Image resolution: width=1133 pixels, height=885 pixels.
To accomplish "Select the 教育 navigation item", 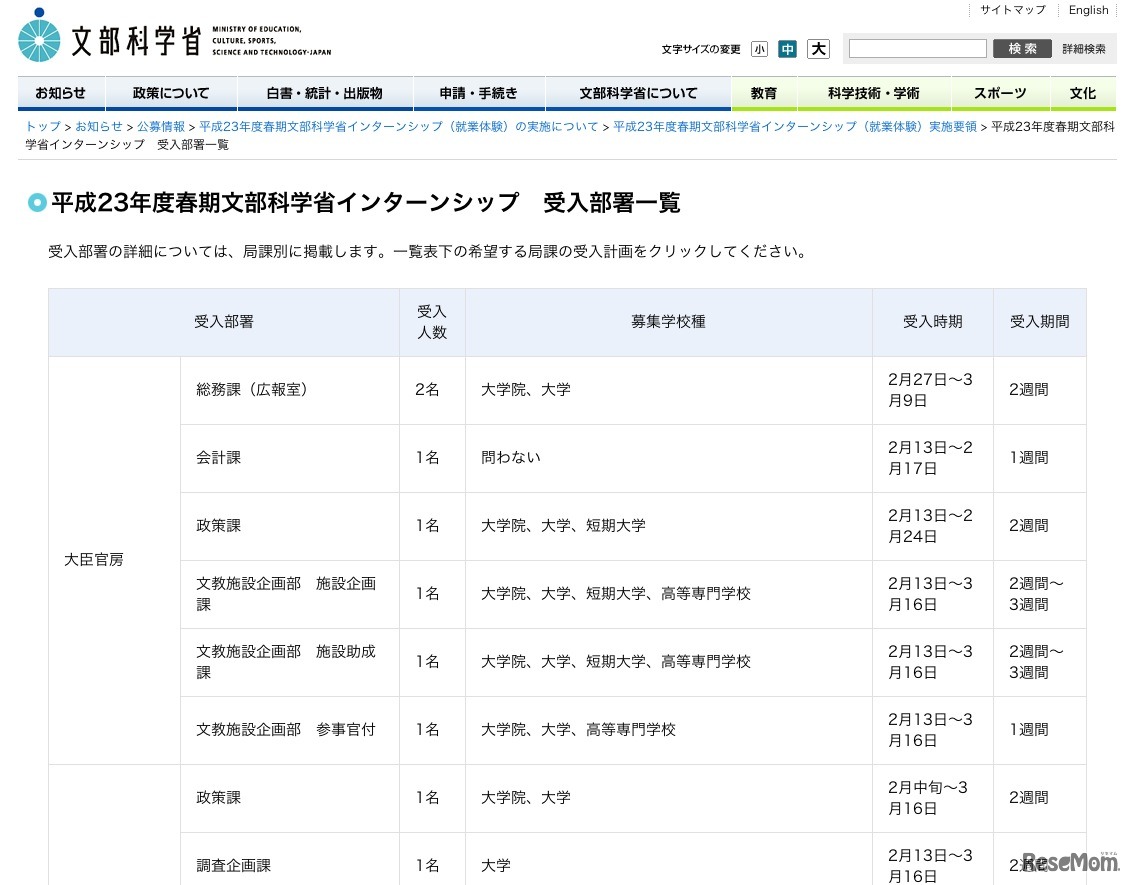I will [x=763, y=92].
